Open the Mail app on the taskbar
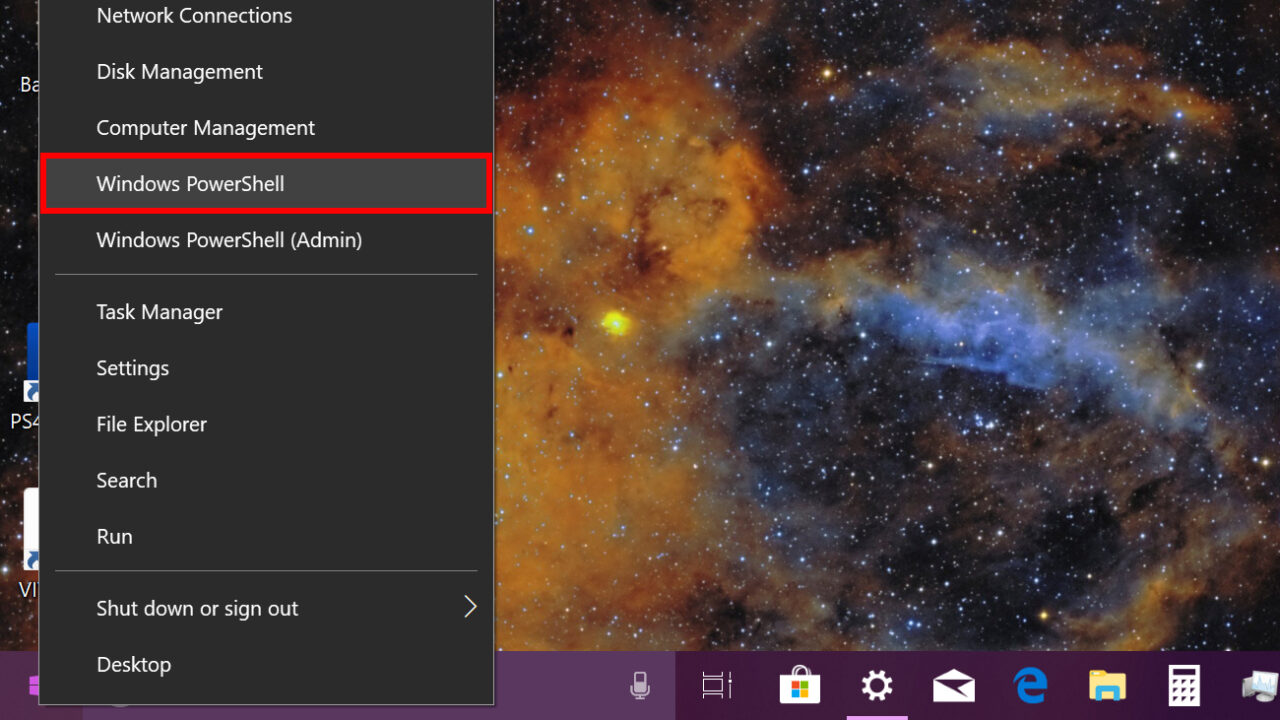The image size is (1280, 720). click(x=954, y=686)
